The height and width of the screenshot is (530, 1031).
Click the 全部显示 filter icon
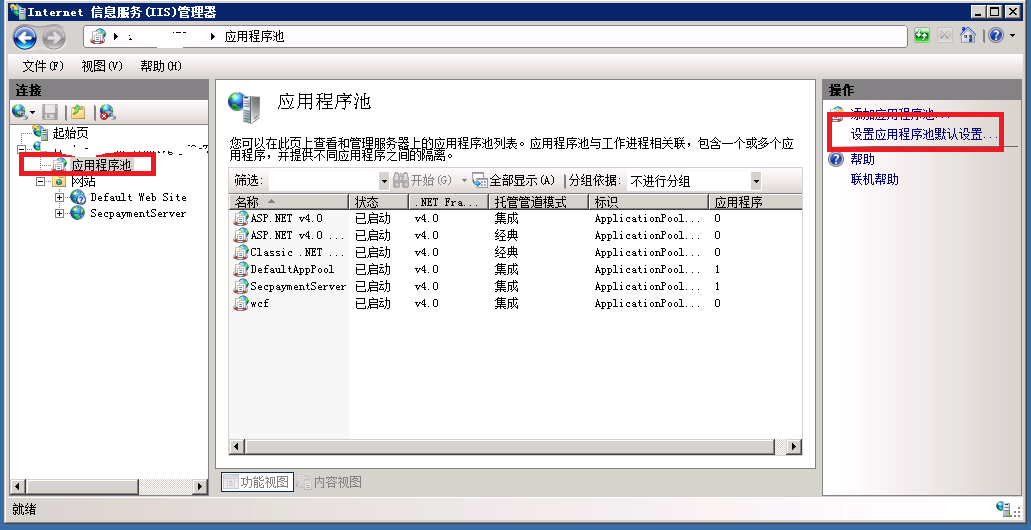click(x=480, y=180)
